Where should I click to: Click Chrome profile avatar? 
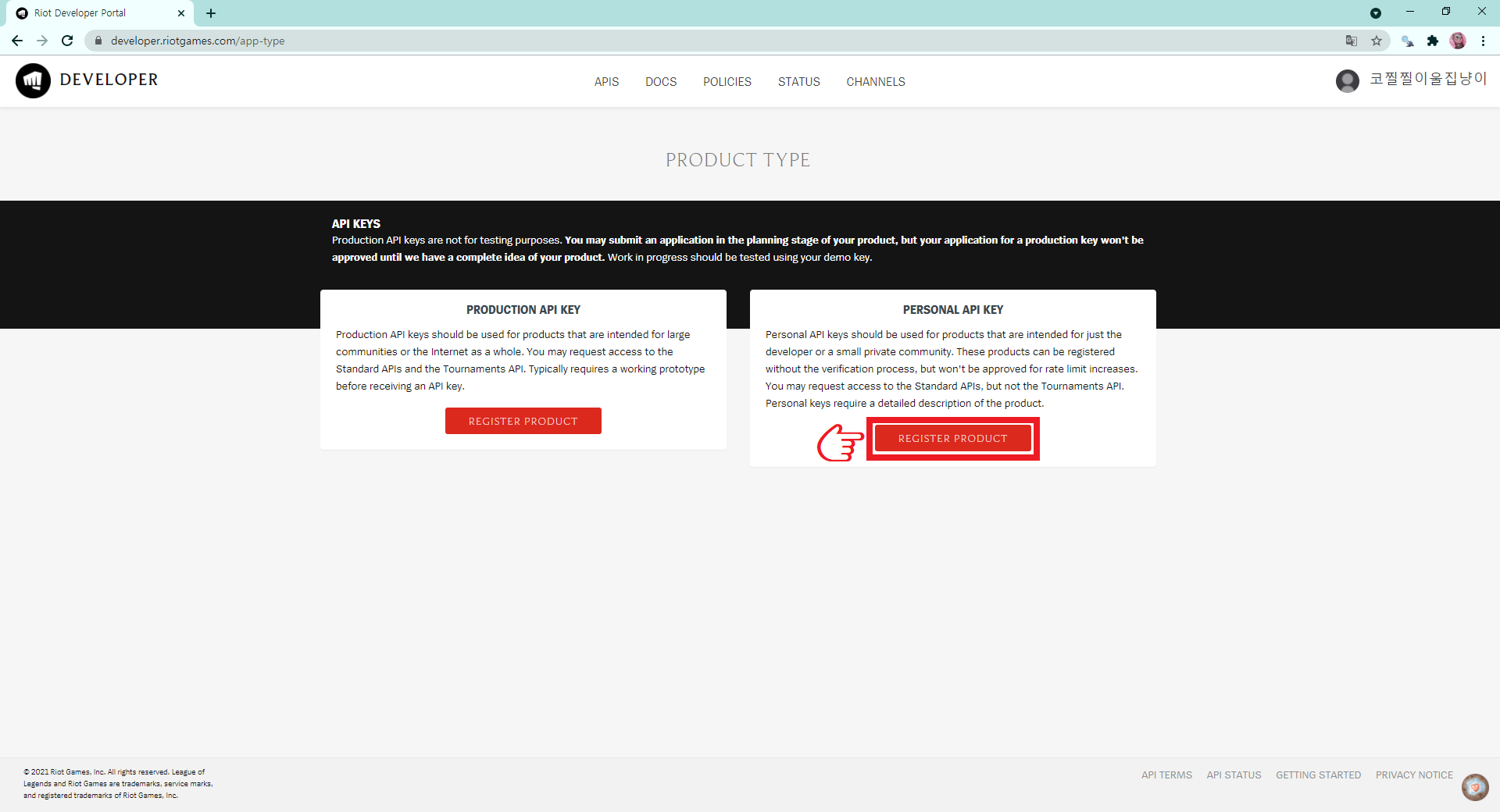click(1458, 41)
